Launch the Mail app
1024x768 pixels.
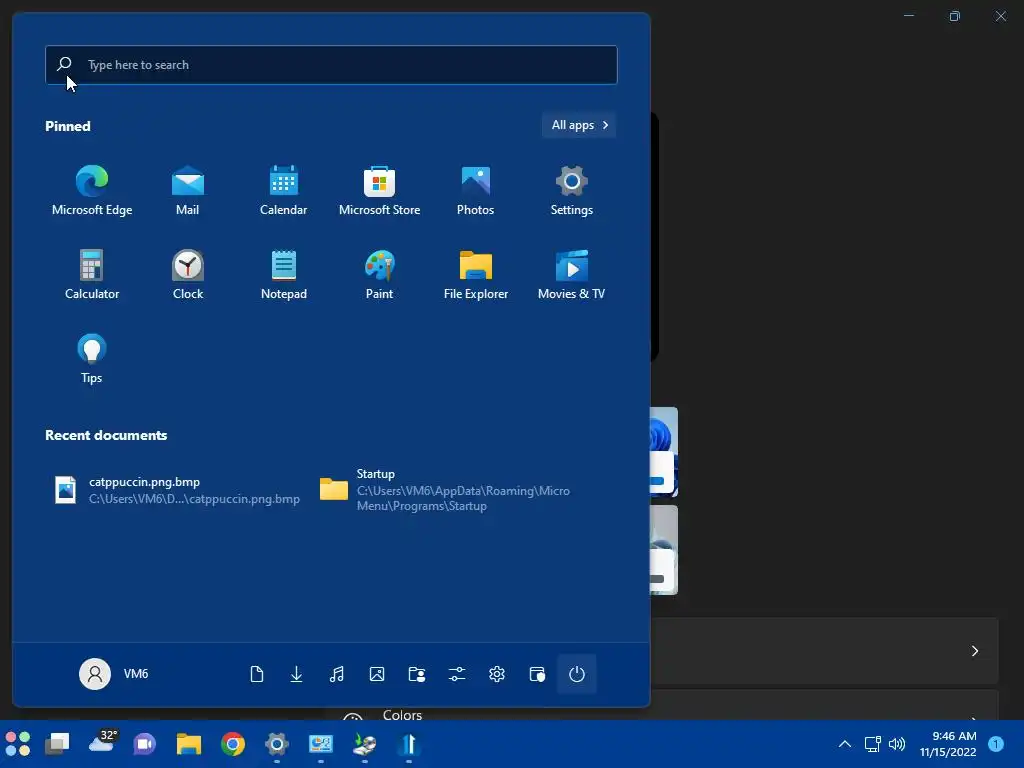click(x=187, y=190)
